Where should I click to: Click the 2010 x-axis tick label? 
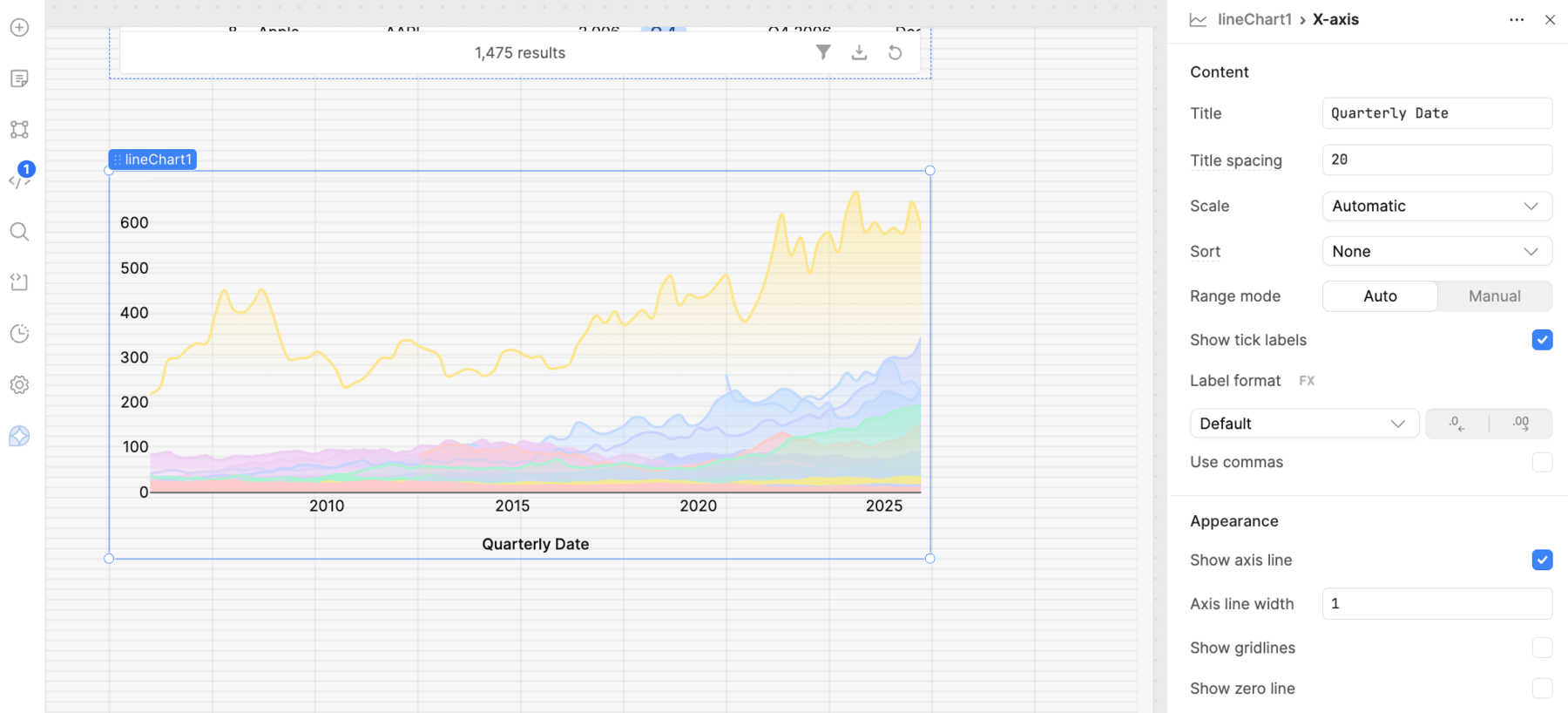coord(327,506)
